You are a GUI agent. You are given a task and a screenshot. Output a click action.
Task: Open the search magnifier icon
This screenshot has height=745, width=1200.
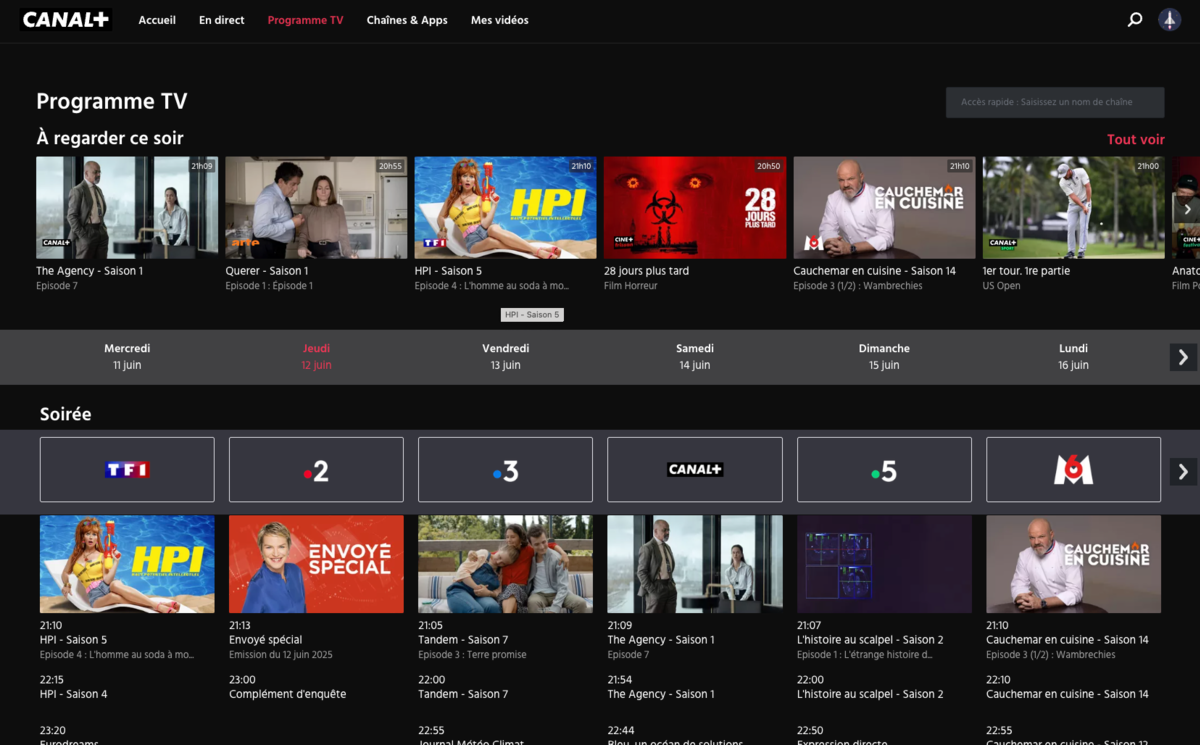click(x=1135, y=20)
